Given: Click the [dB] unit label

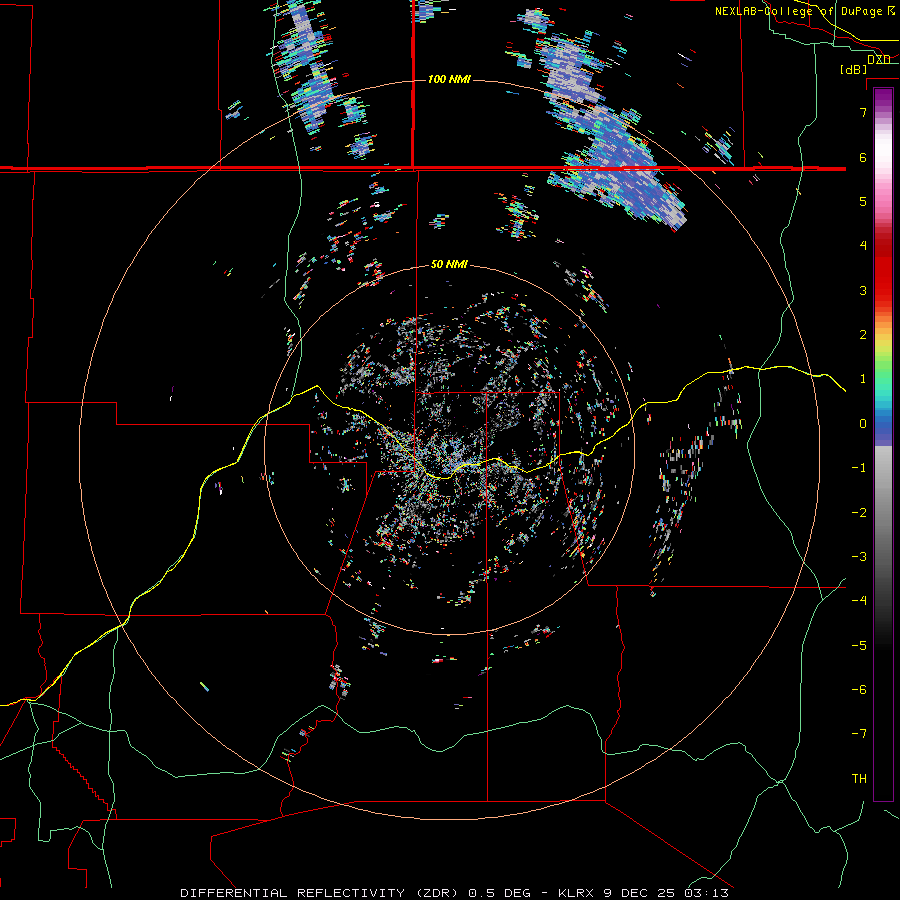Looking at the screenshot, I should [x=854, y=69].
